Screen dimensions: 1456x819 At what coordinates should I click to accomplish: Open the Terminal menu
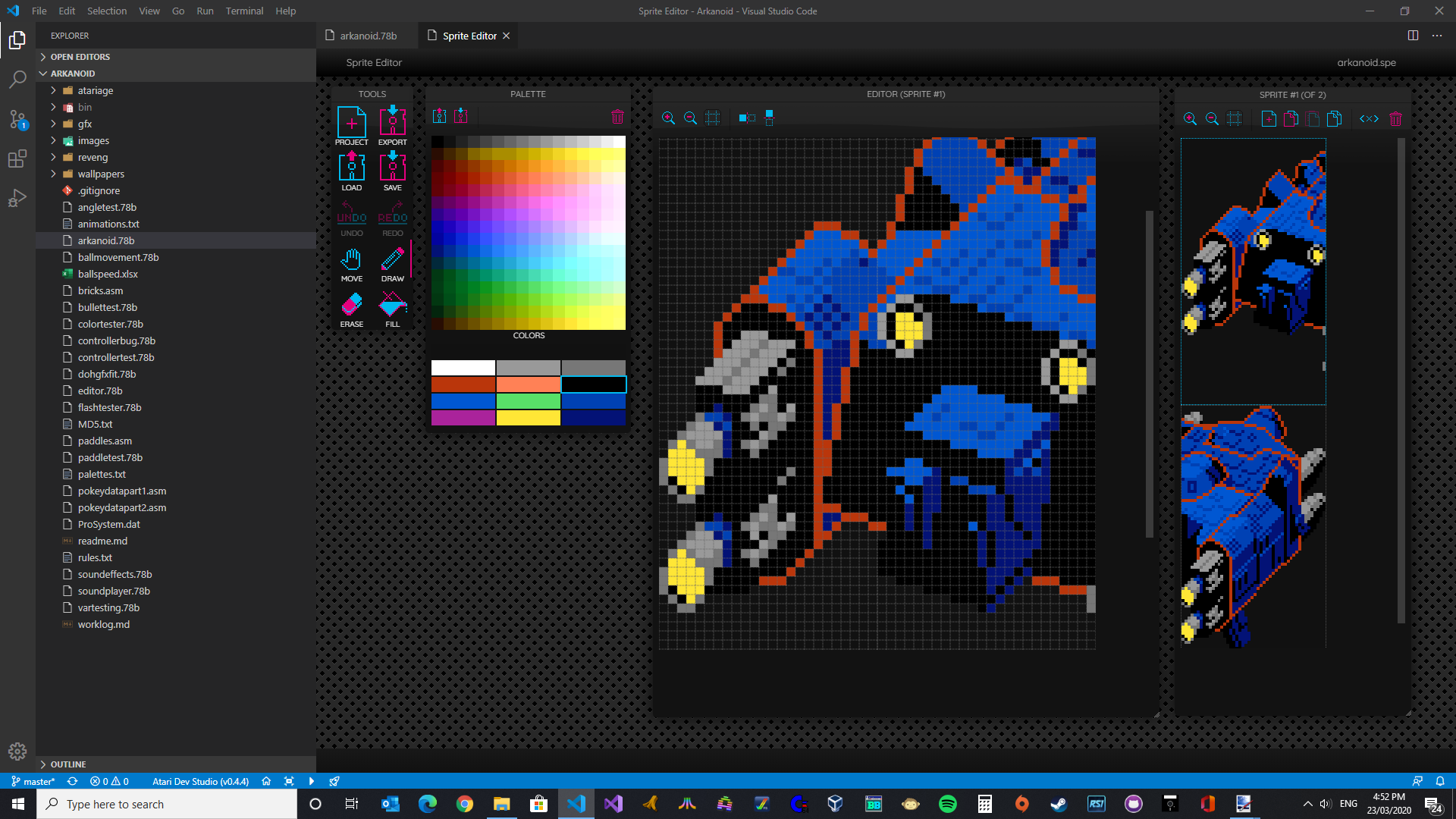point(244,11)
